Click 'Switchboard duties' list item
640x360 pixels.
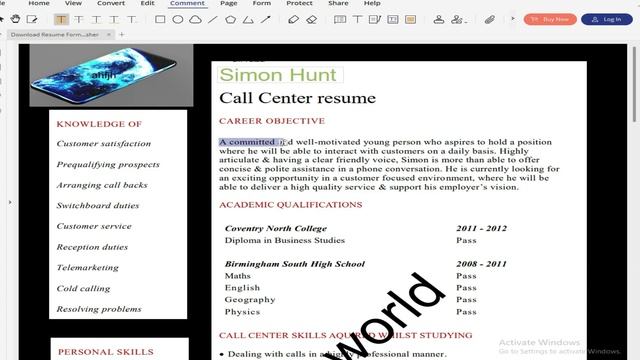click(x=98, y=205)
